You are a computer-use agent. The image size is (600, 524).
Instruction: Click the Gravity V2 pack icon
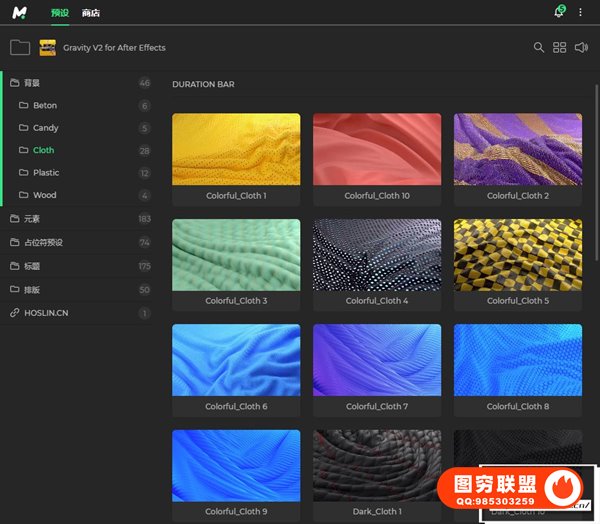pos(47,47)
